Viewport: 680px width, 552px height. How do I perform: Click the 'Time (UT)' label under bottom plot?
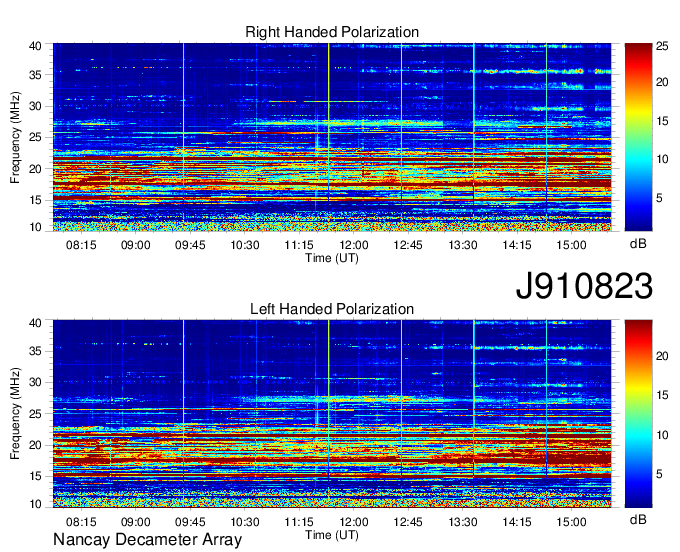click(x=332, y=535)
